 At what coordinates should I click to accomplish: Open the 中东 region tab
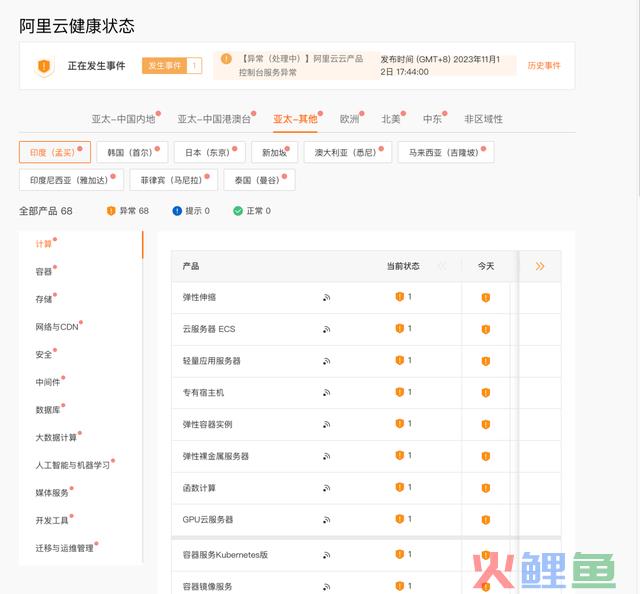[435, 119]
